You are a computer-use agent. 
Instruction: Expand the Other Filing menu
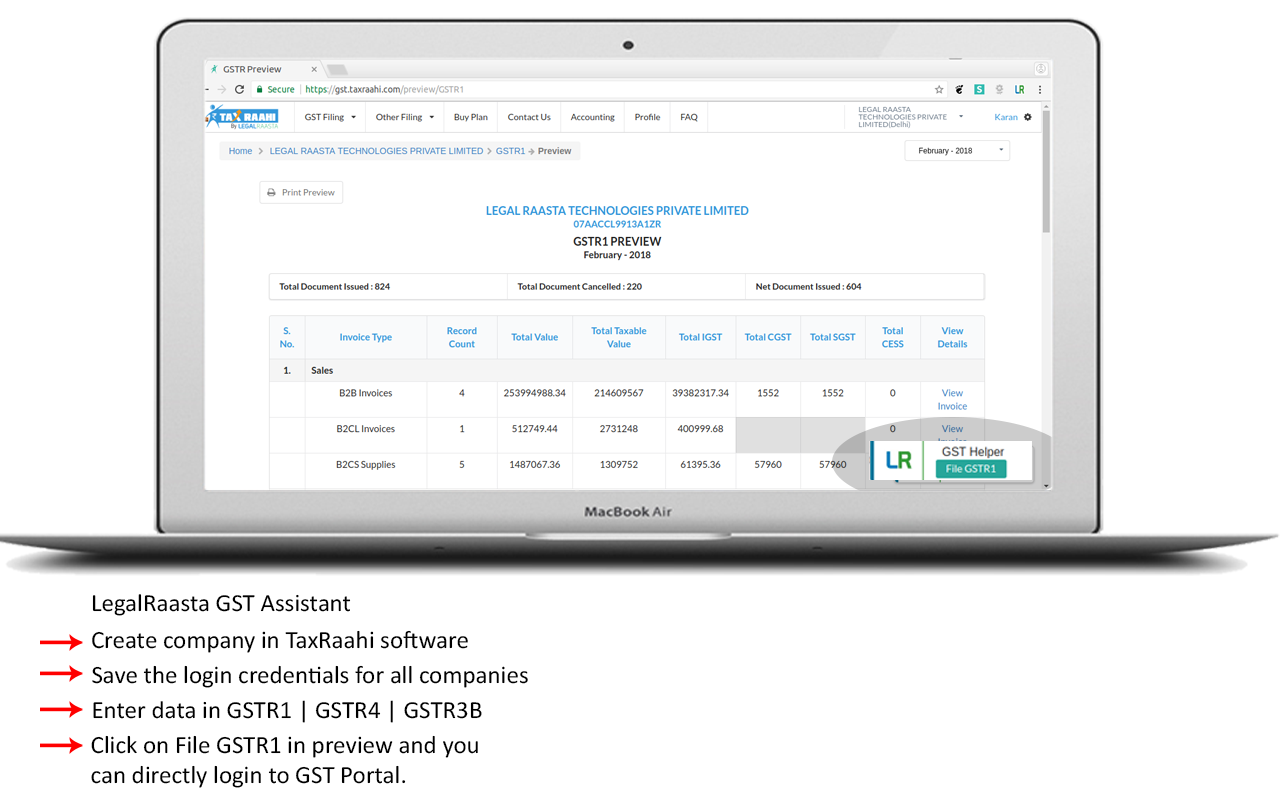(404, 116)
